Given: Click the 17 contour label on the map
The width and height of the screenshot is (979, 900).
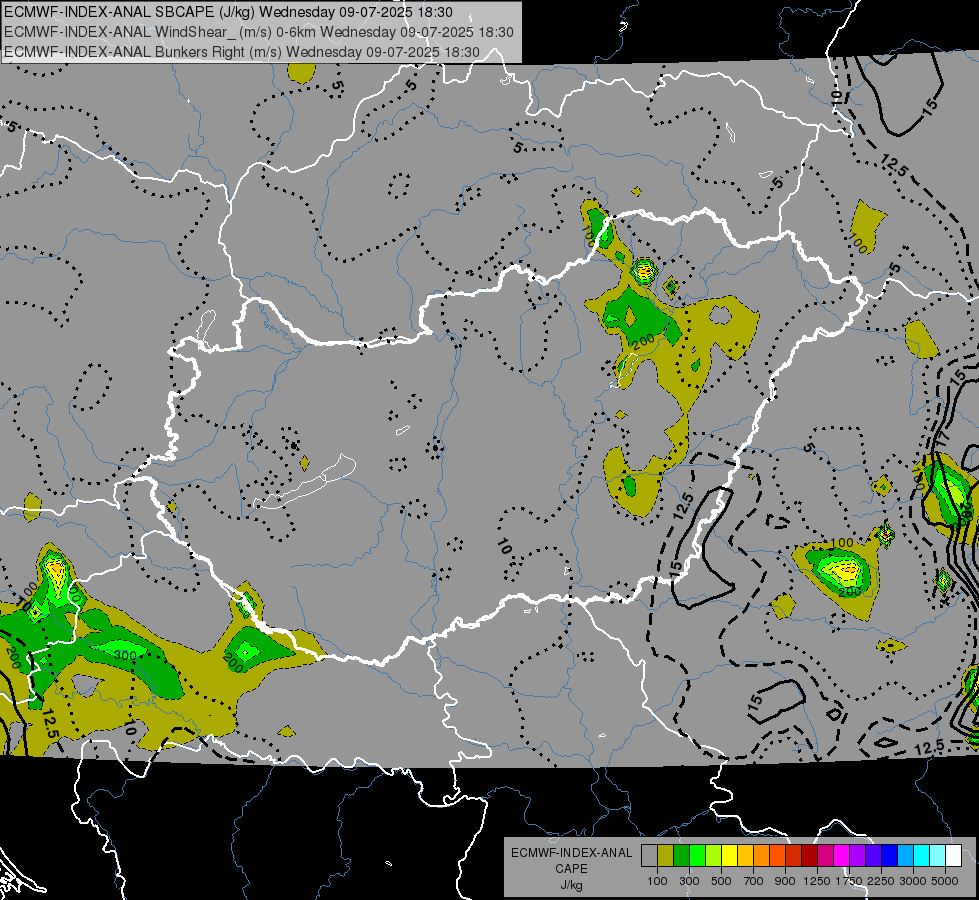Looking at the screenshot, I should pos(943,439).
